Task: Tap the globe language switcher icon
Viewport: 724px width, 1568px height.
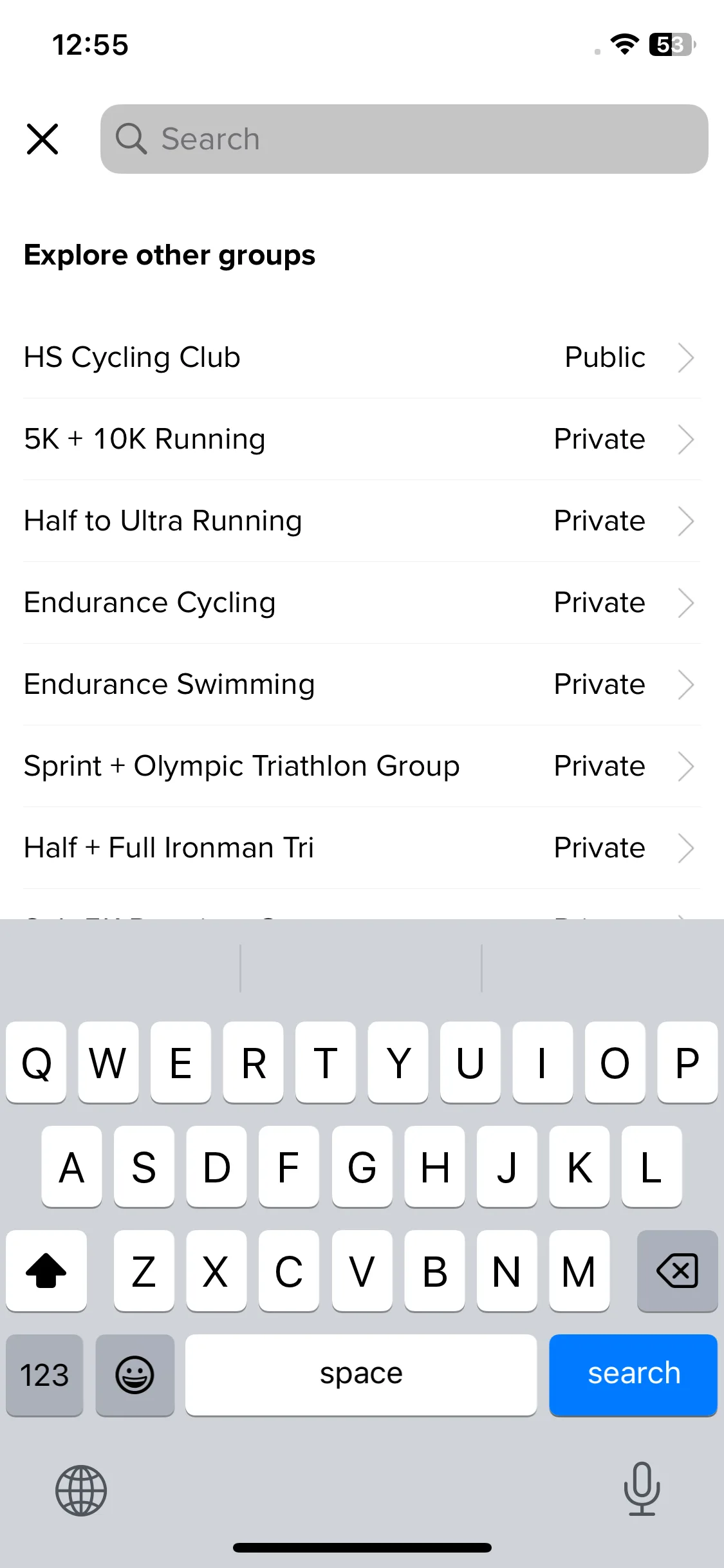Action: pos(81,1491)
